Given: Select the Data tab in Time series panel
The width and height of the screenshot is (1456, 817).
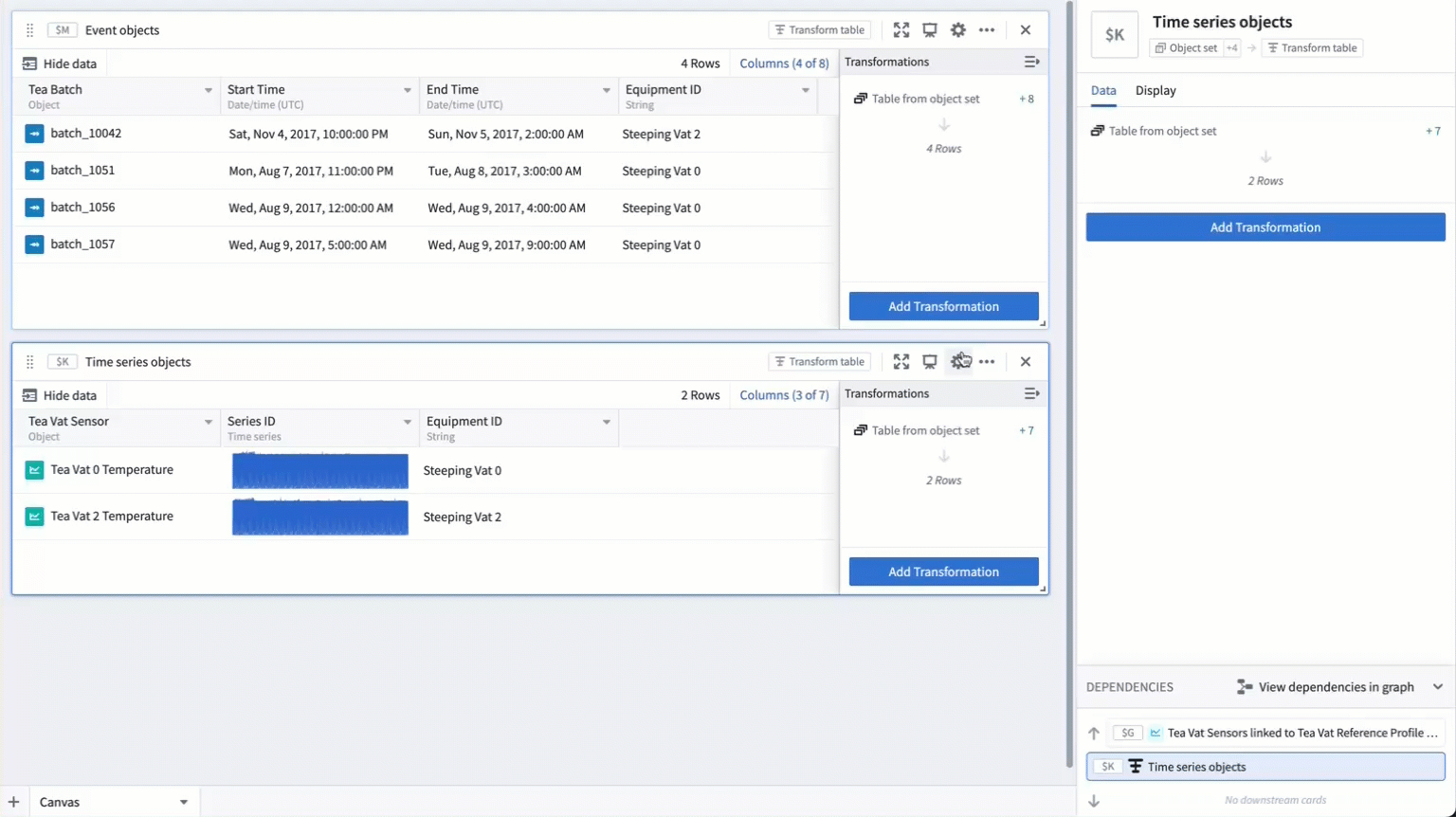Looking at the screenshot, I should click(1103, 90).
